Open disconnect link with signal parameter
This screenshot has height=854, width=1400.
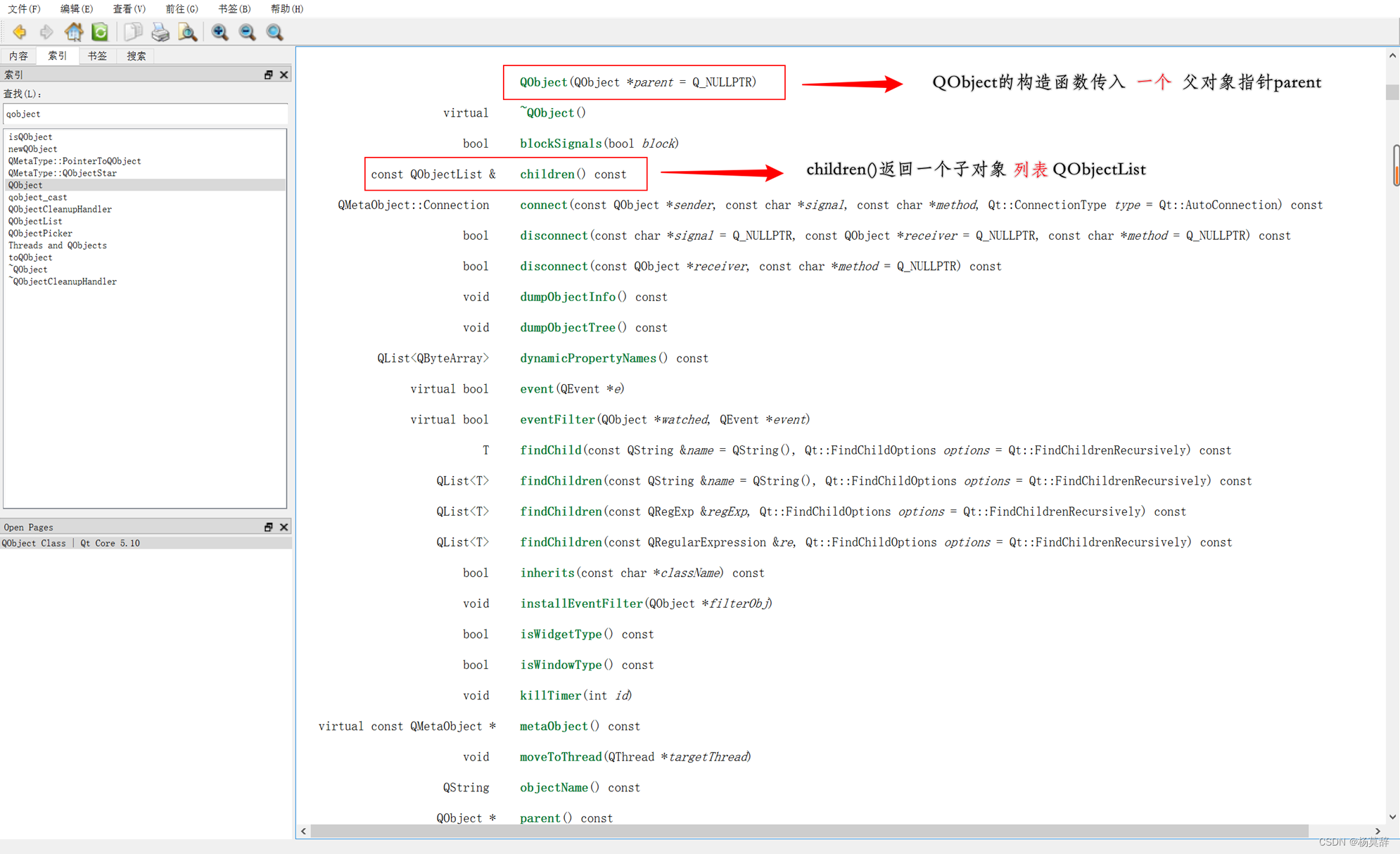tap(554, 236)
